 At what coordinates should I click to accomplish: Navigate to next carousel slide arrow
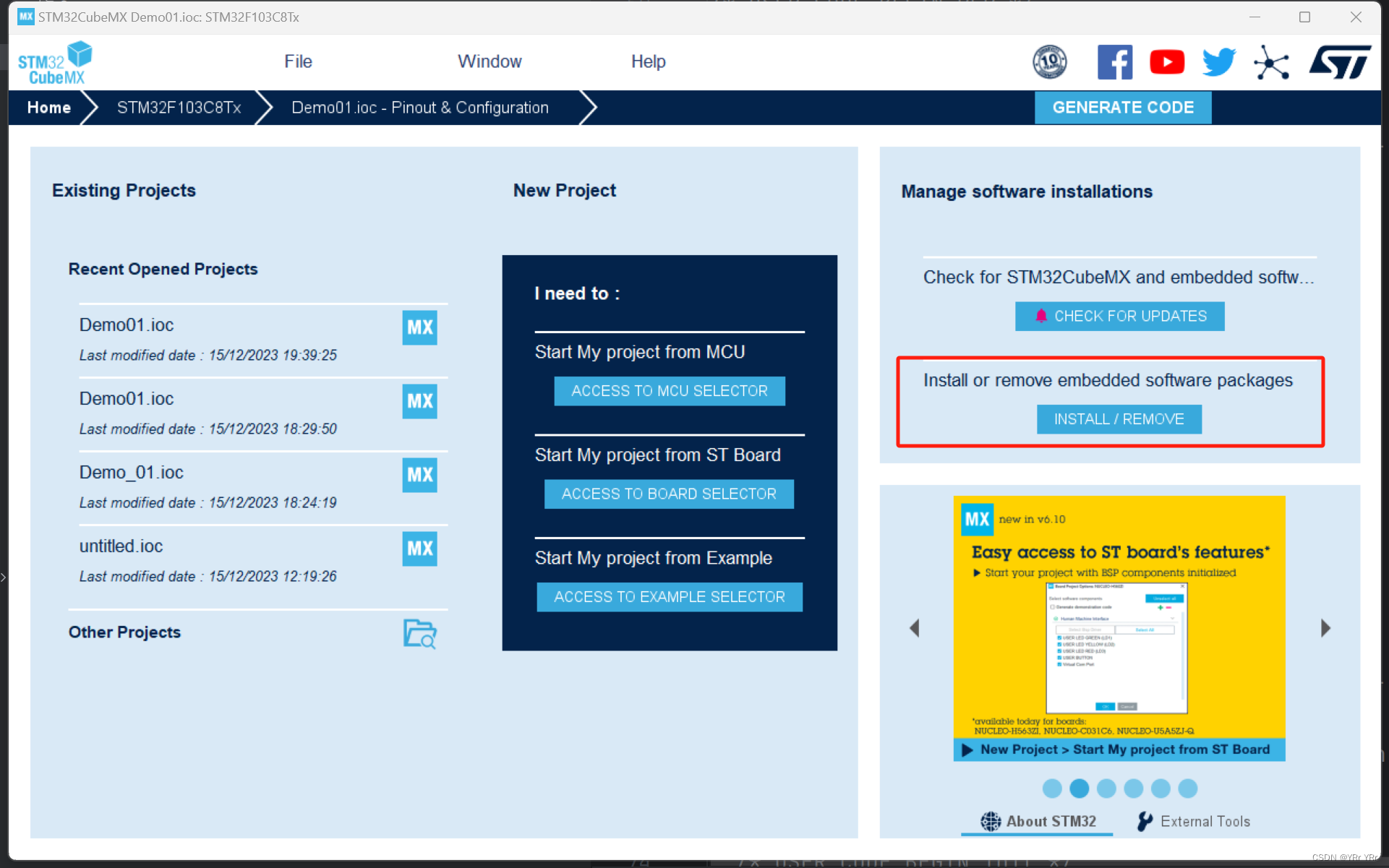tap(1326, 628)
